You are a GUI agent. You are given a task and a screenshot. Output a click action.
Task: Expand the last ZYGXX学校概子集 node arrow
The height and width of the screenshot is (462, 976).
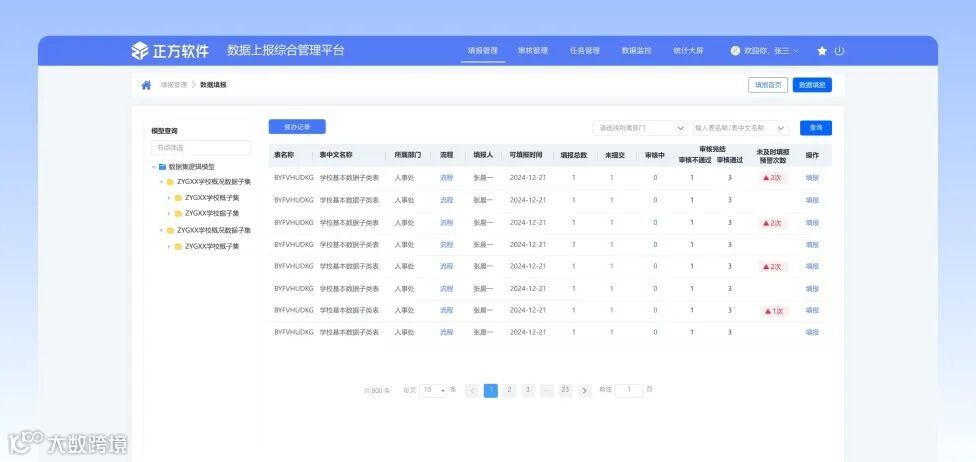(169, 247)
